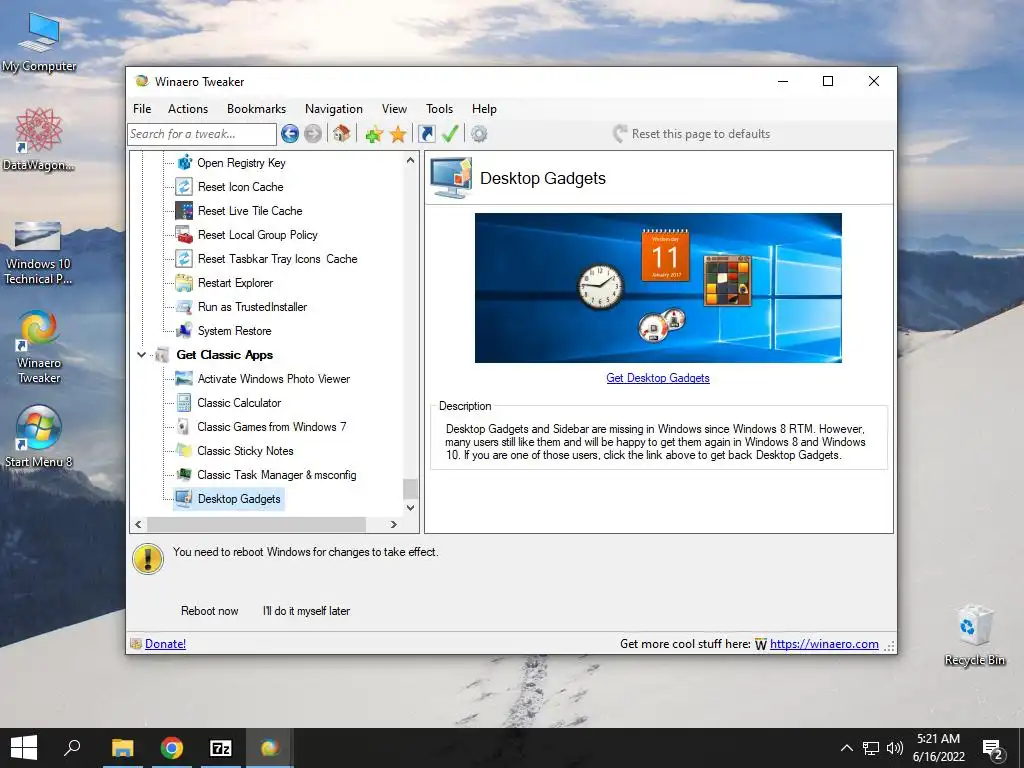This screenshot has width=1024, height=768.
Task: Go to the Home page icon
Action: tap(341, 133)
